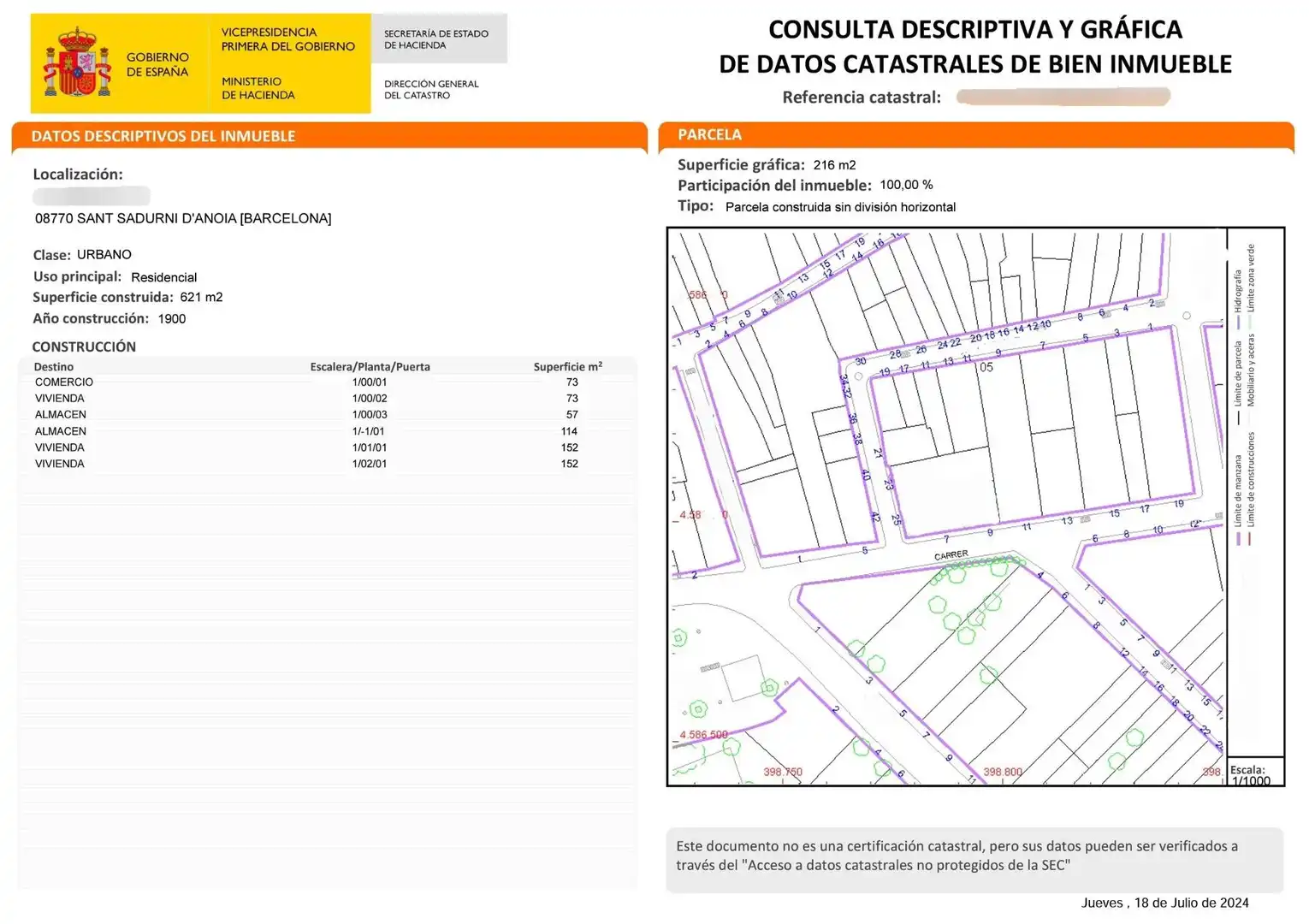This screenshot has width=1309, height=924.
Task: Click the '1/01/01' VIVIENDA cell
Action: 370,447
